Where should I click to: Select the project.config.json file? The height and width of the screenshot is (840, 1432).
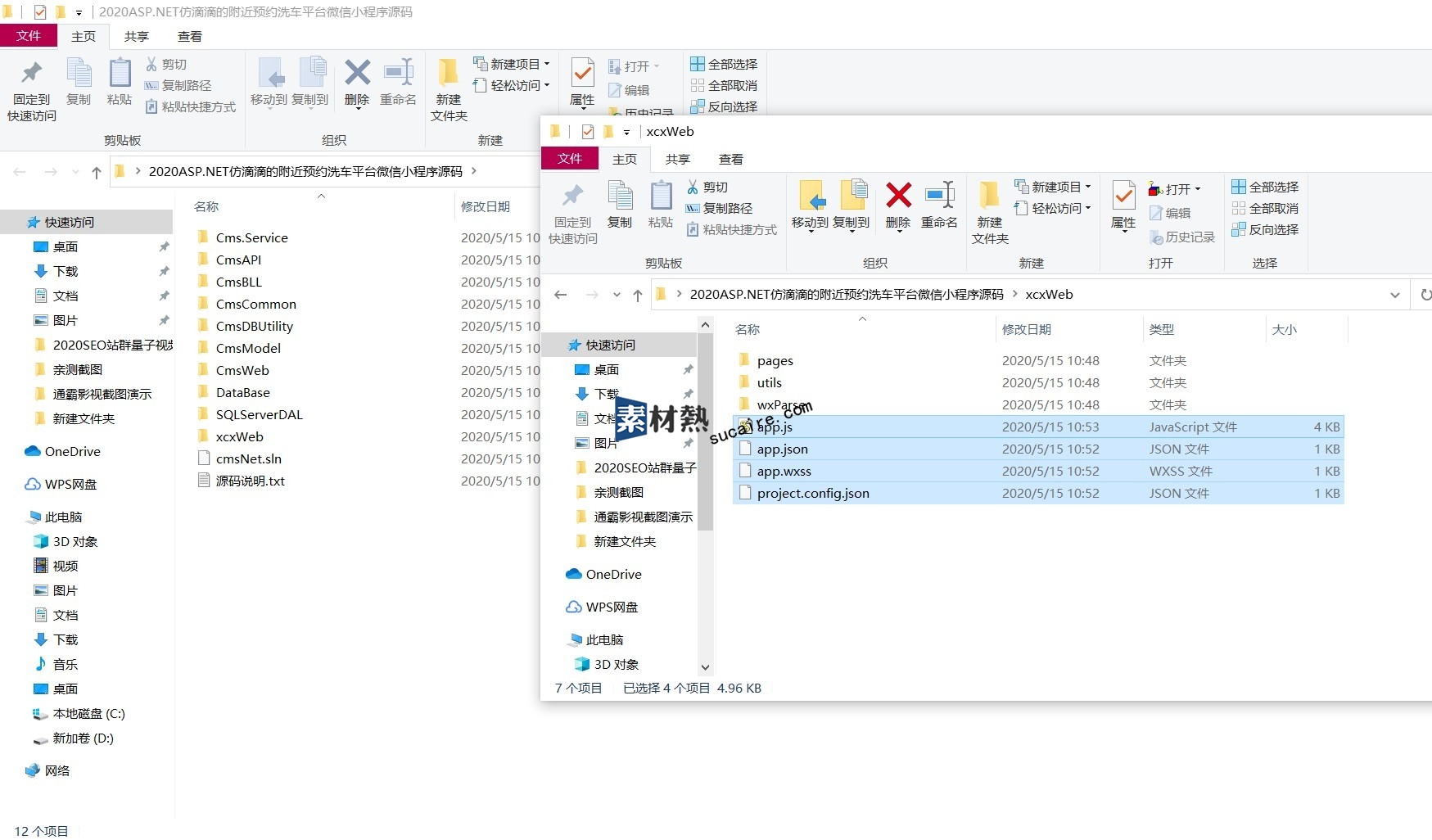pyautogui.click(x=813, y=493)
